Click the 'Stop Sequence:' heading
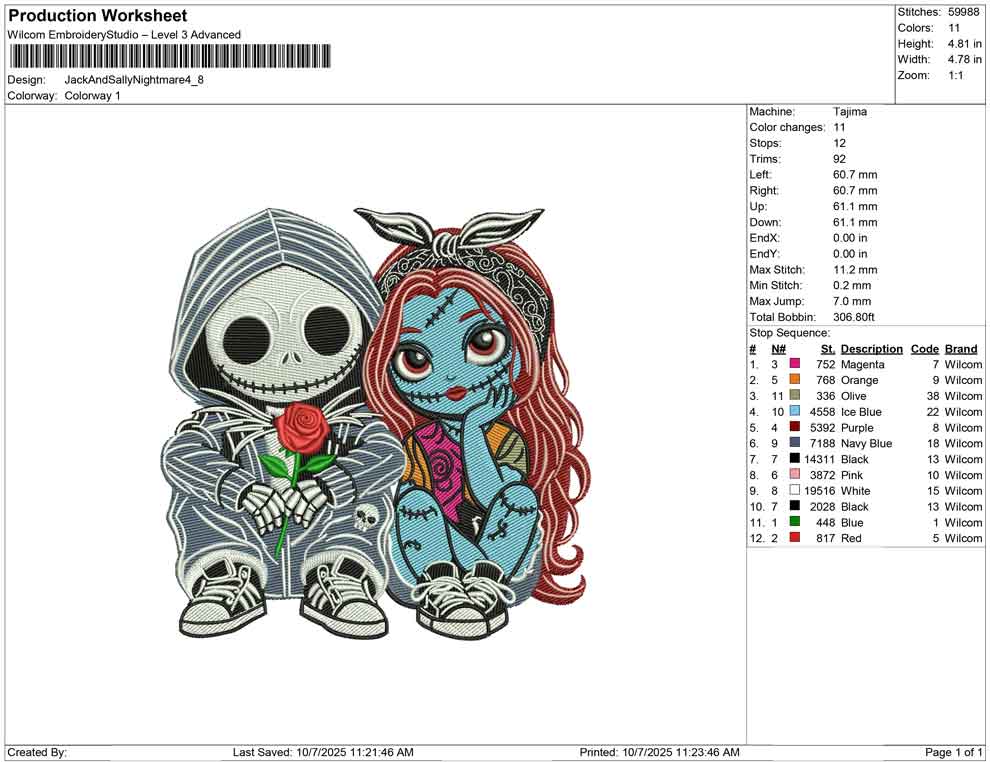The height and width of the screenshot is (762, 990). [789, 333]
